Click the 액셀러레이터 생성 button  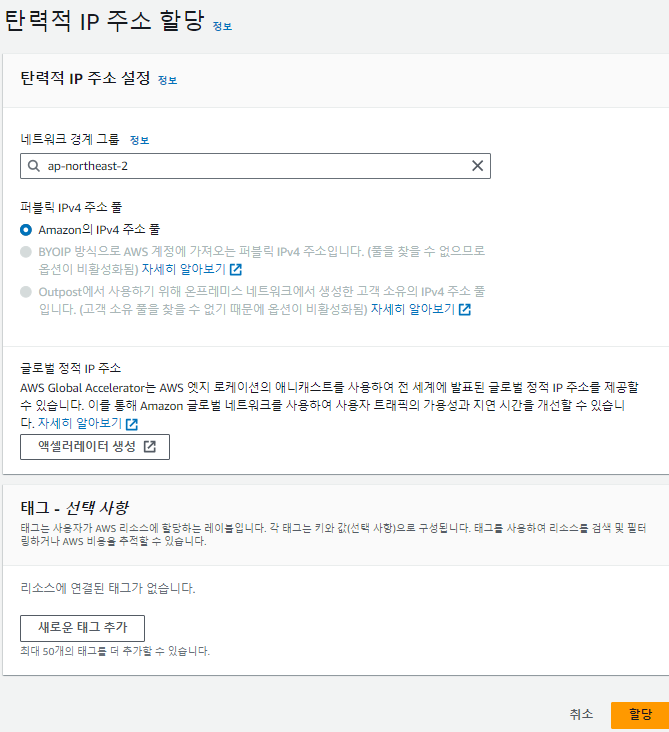pos(95,447)
